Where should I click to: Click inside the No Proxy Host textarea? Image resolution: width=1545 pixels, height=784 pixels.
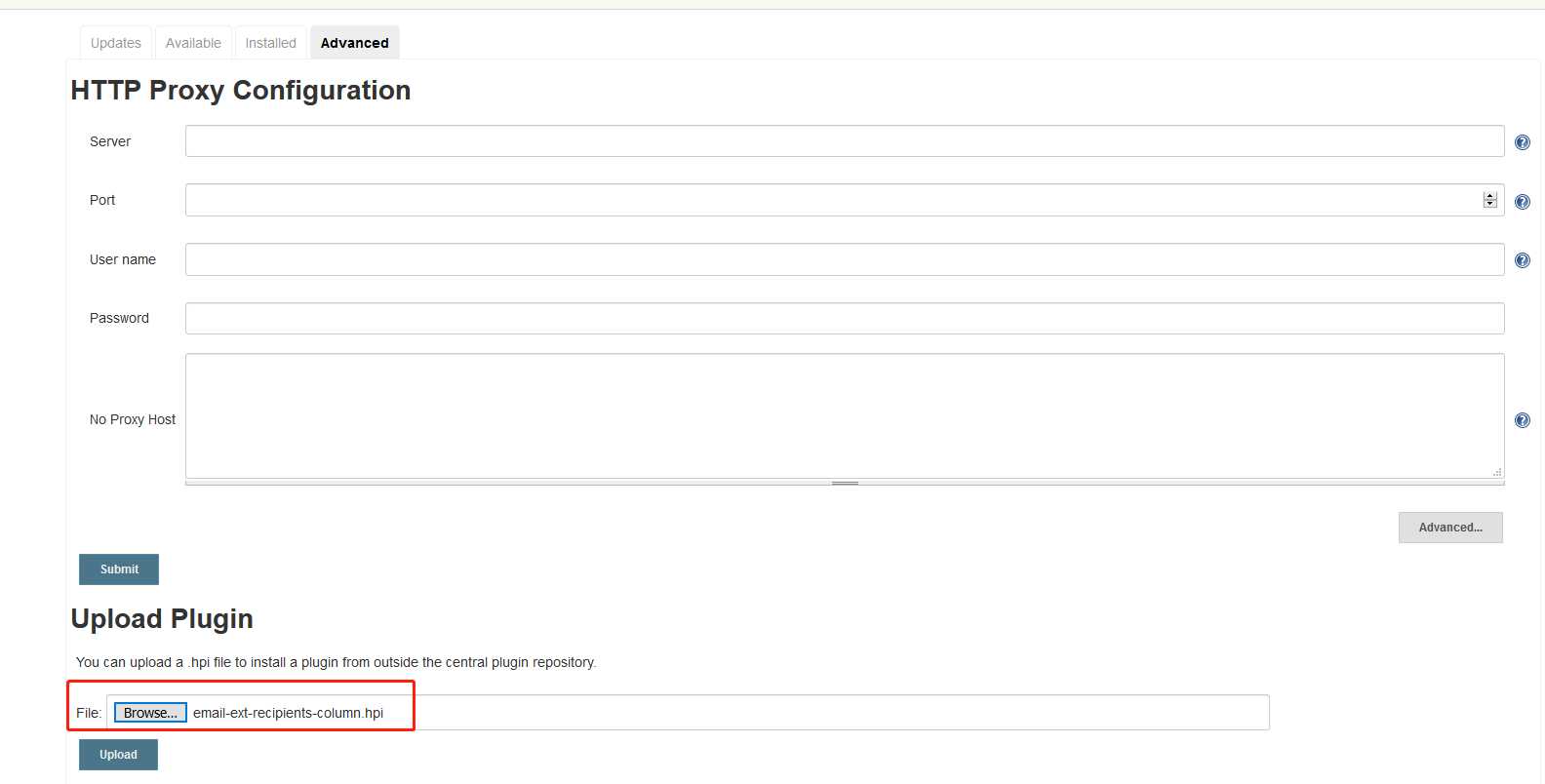pyautogui.click(x=845, y=415)
